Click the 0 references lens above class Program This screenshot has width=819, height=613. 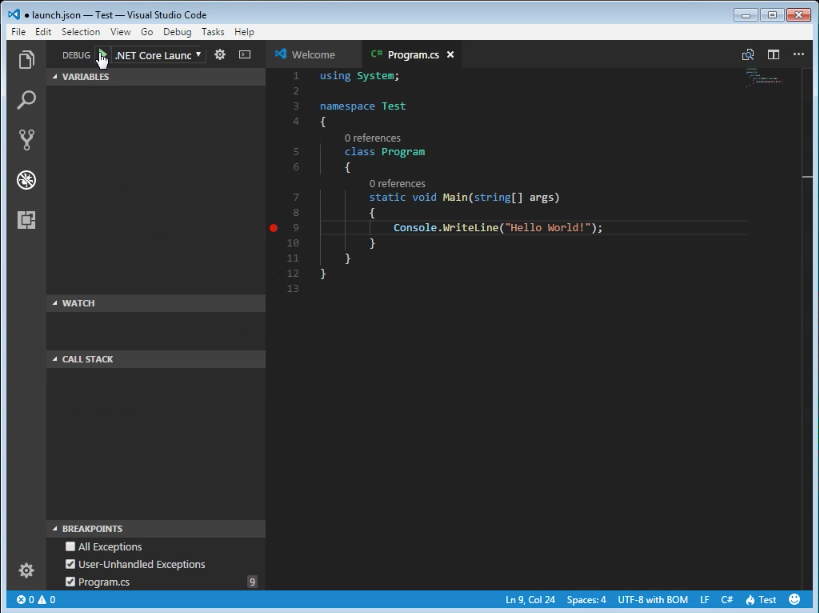pos(372,138)
